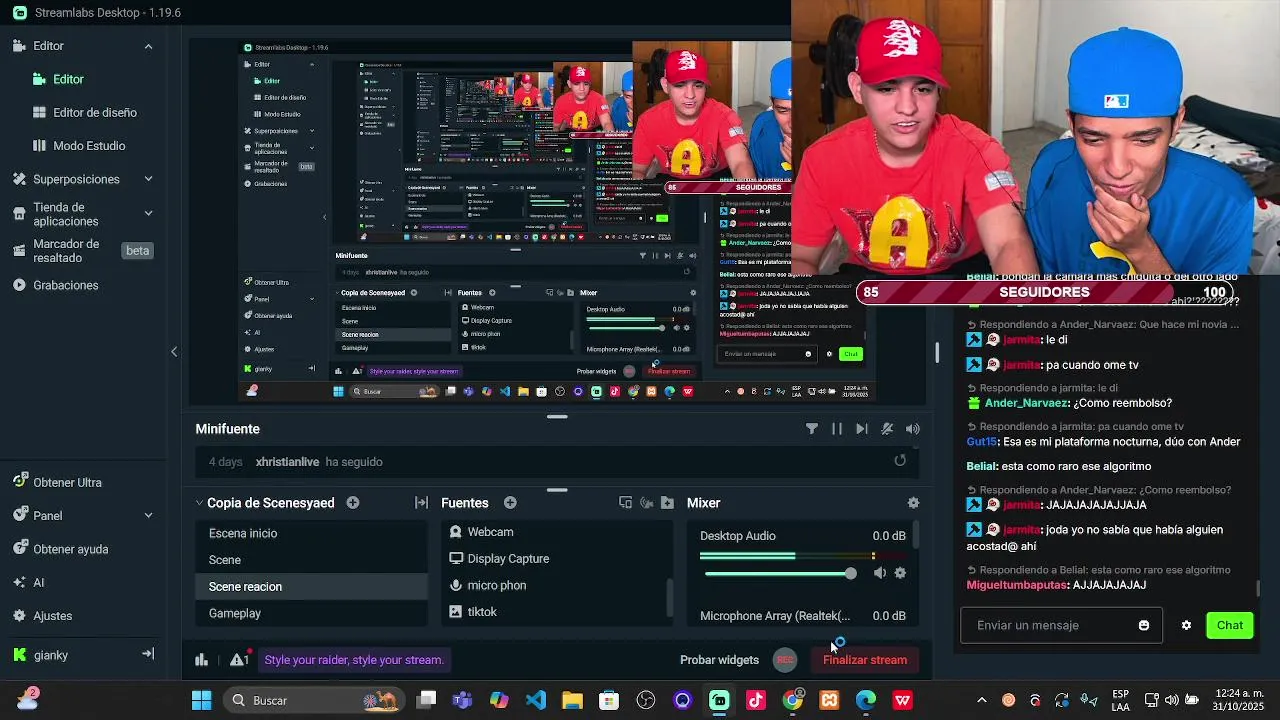Screen dimensions: 1280x720
Task: Collapse the side panel arrow left of preview
Action: coord(174,351)
